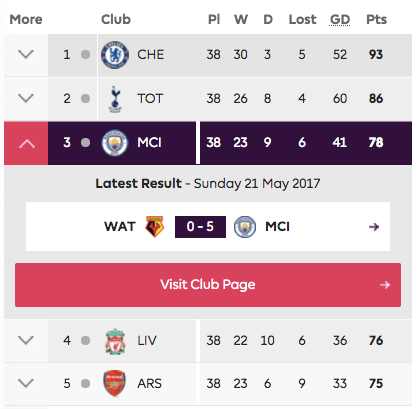The height and width of the screenshot is (409, 418).
Task: Click the Watford crest in latest result
Action: click(x=154, y=227)
